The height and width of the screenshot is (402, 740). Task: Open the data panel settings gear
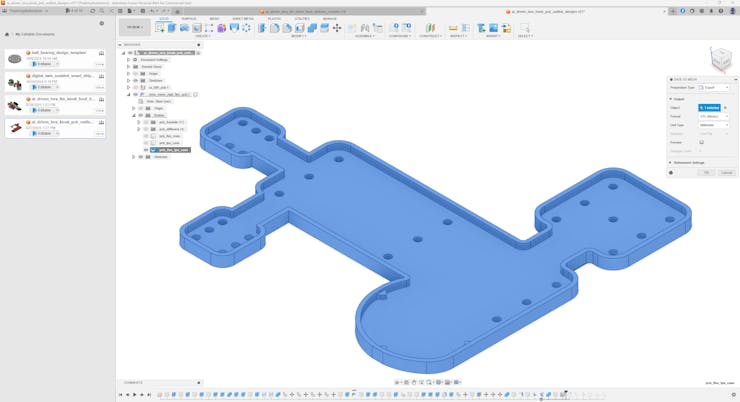pyautogui.click(x=101, y=23)
